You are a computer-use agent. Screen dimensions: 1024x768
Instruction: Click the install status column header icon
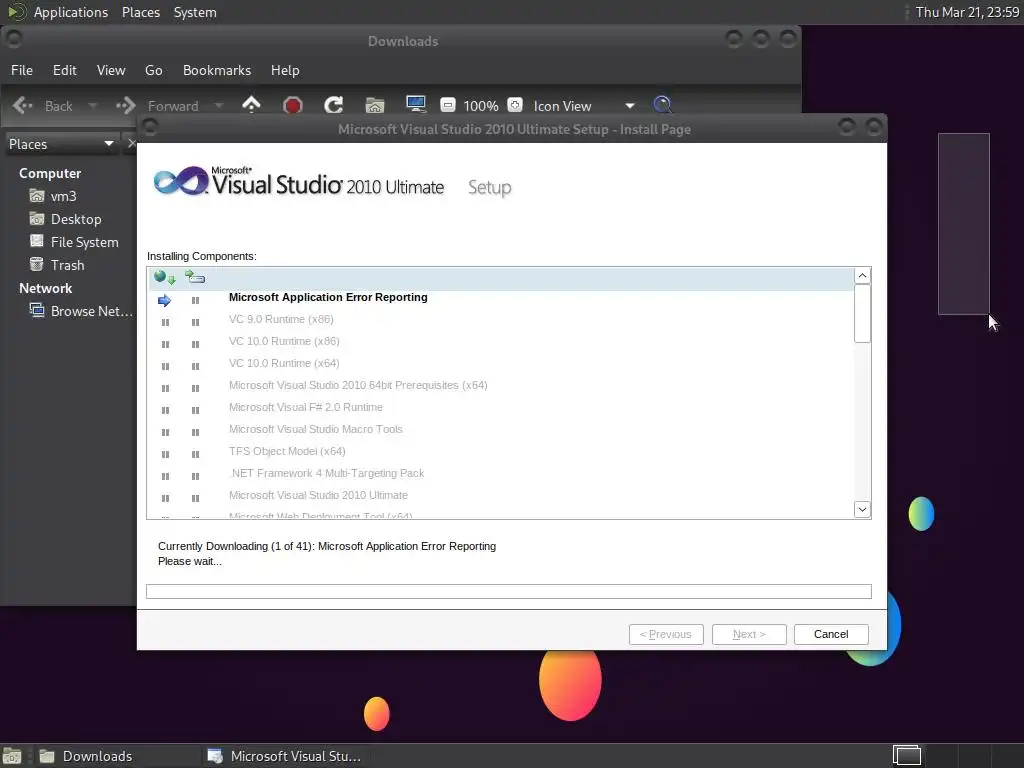click(195, 278)
